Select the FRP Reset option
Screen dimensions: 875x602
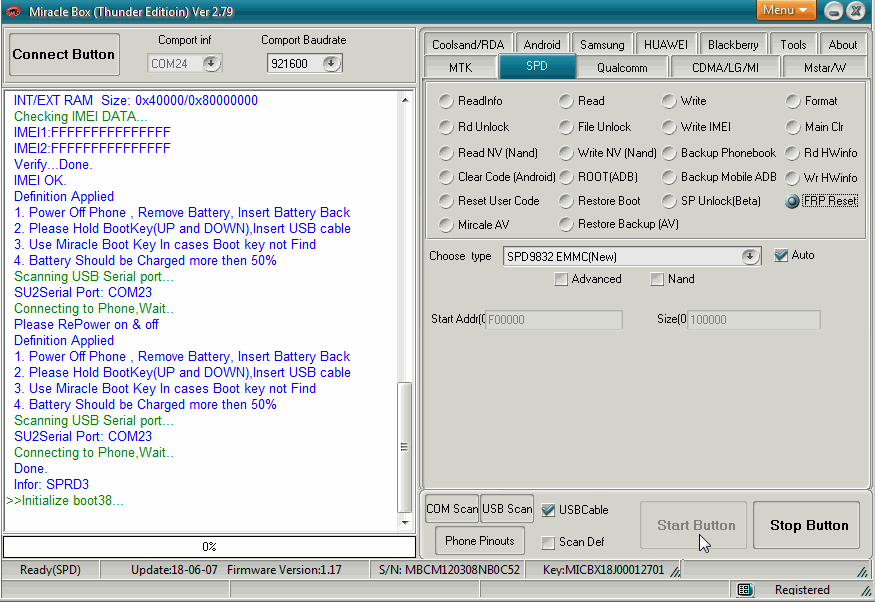point(792,201)
